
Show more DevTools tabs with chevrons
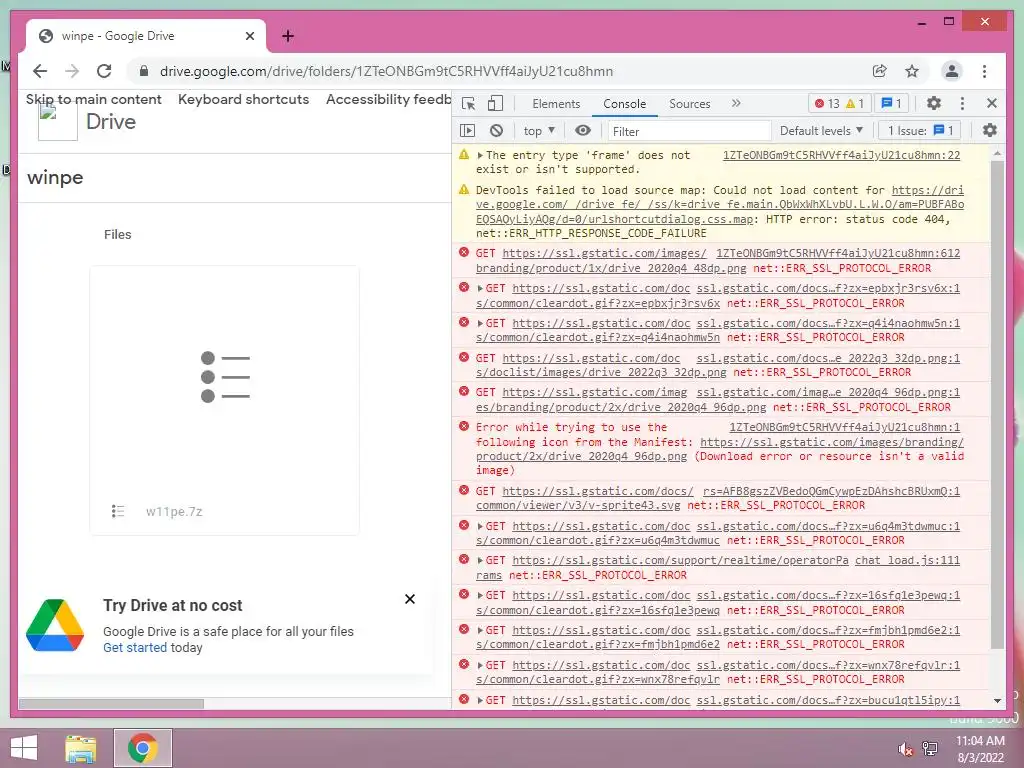pos(736,103)
